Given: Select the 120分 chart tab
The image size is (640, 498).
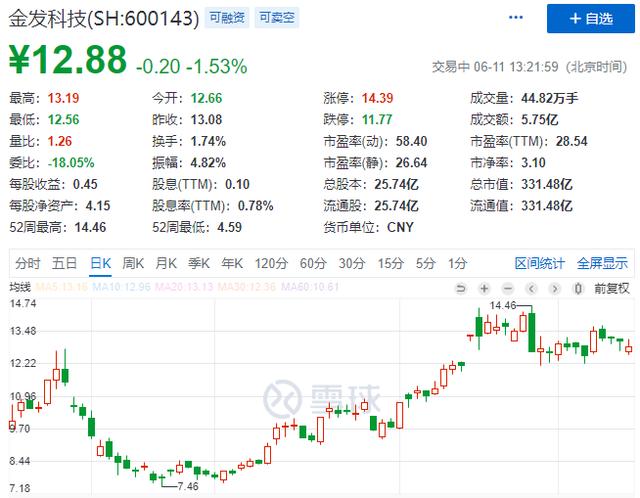Looking at the screenshot, I should [x=271, y=263].
